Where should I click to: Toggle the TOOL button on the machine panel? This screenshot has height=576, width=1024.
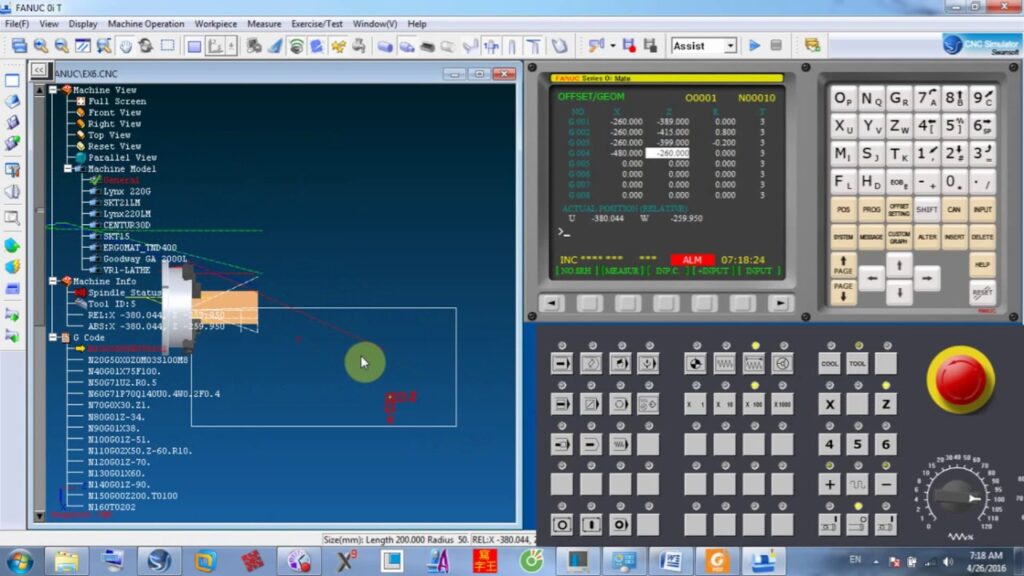point(856,364)
